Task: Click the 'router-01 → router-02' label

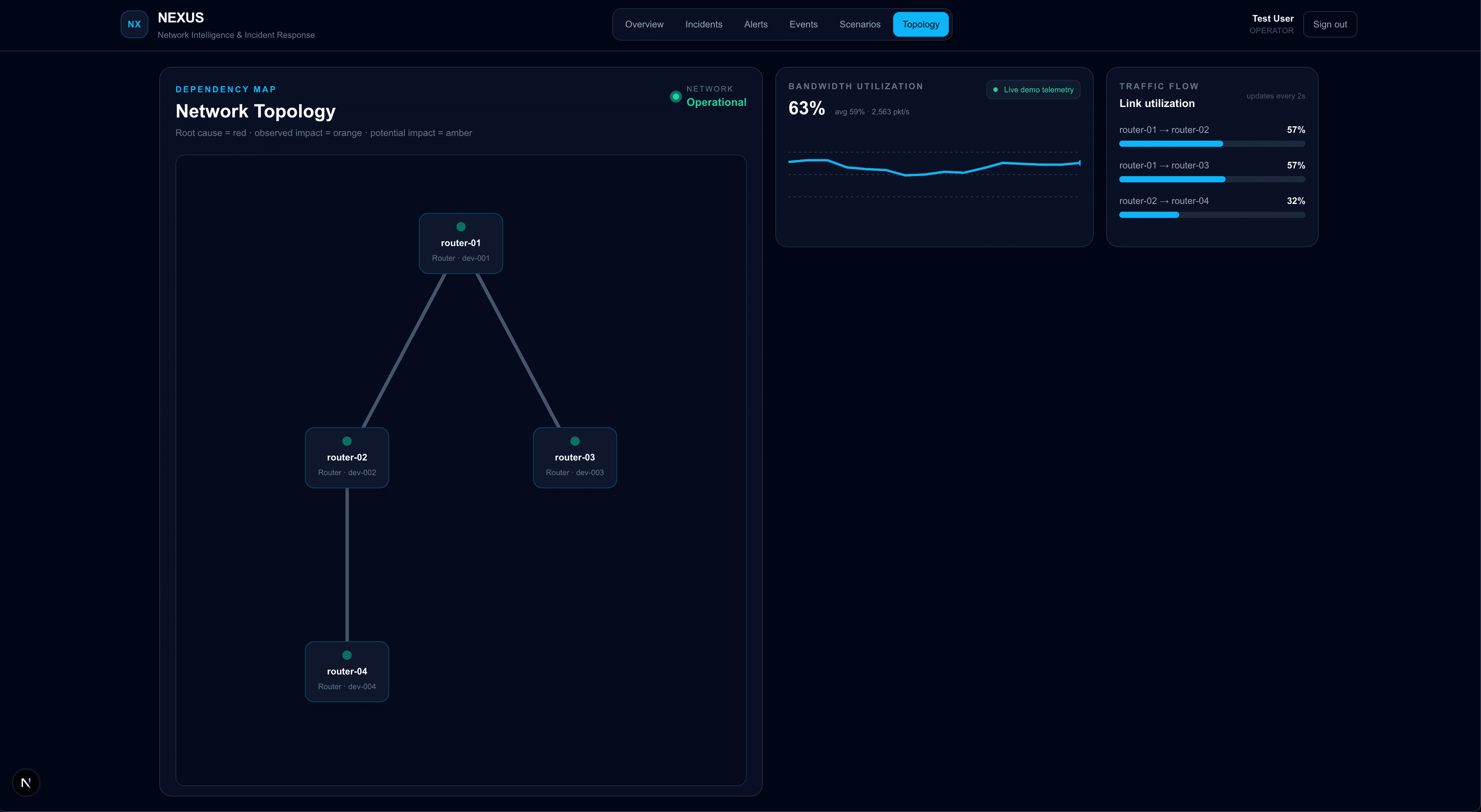Action: [x=1164, y=130]
